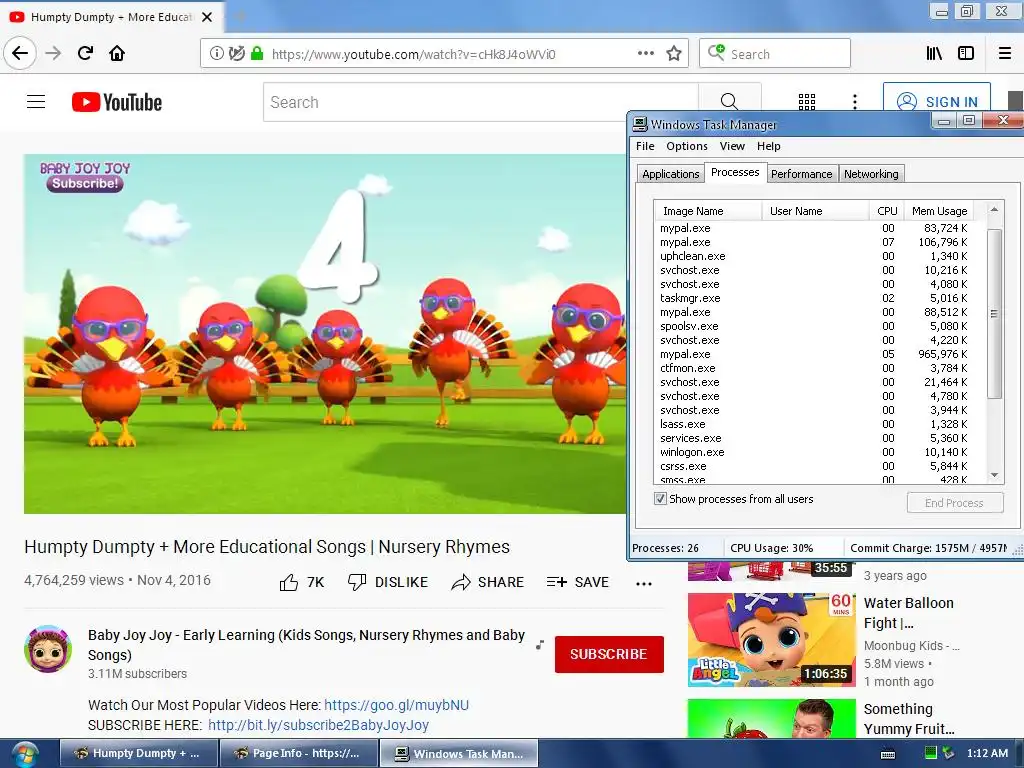Open the Options menu in Task Manager

[x=686, y=146]
